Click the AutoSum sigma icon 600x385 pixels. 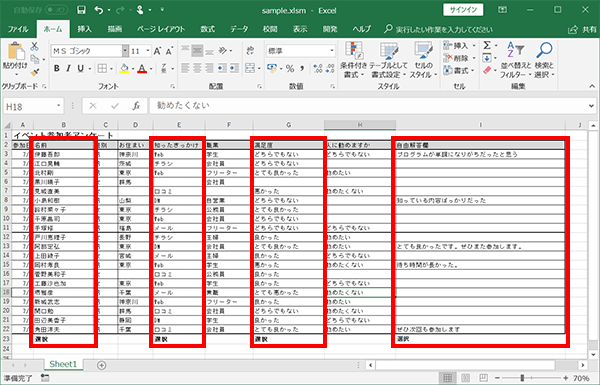487,46
